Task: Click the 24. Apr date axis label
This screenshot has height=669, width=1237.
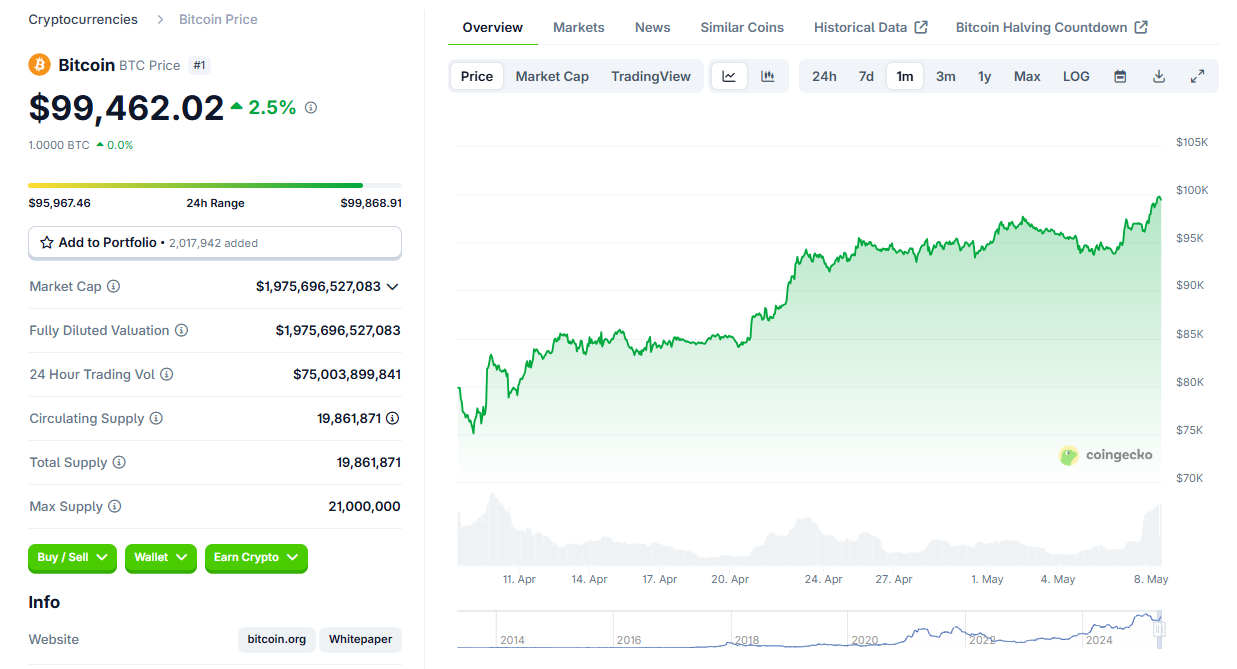Action: click(x=823, y=579)
